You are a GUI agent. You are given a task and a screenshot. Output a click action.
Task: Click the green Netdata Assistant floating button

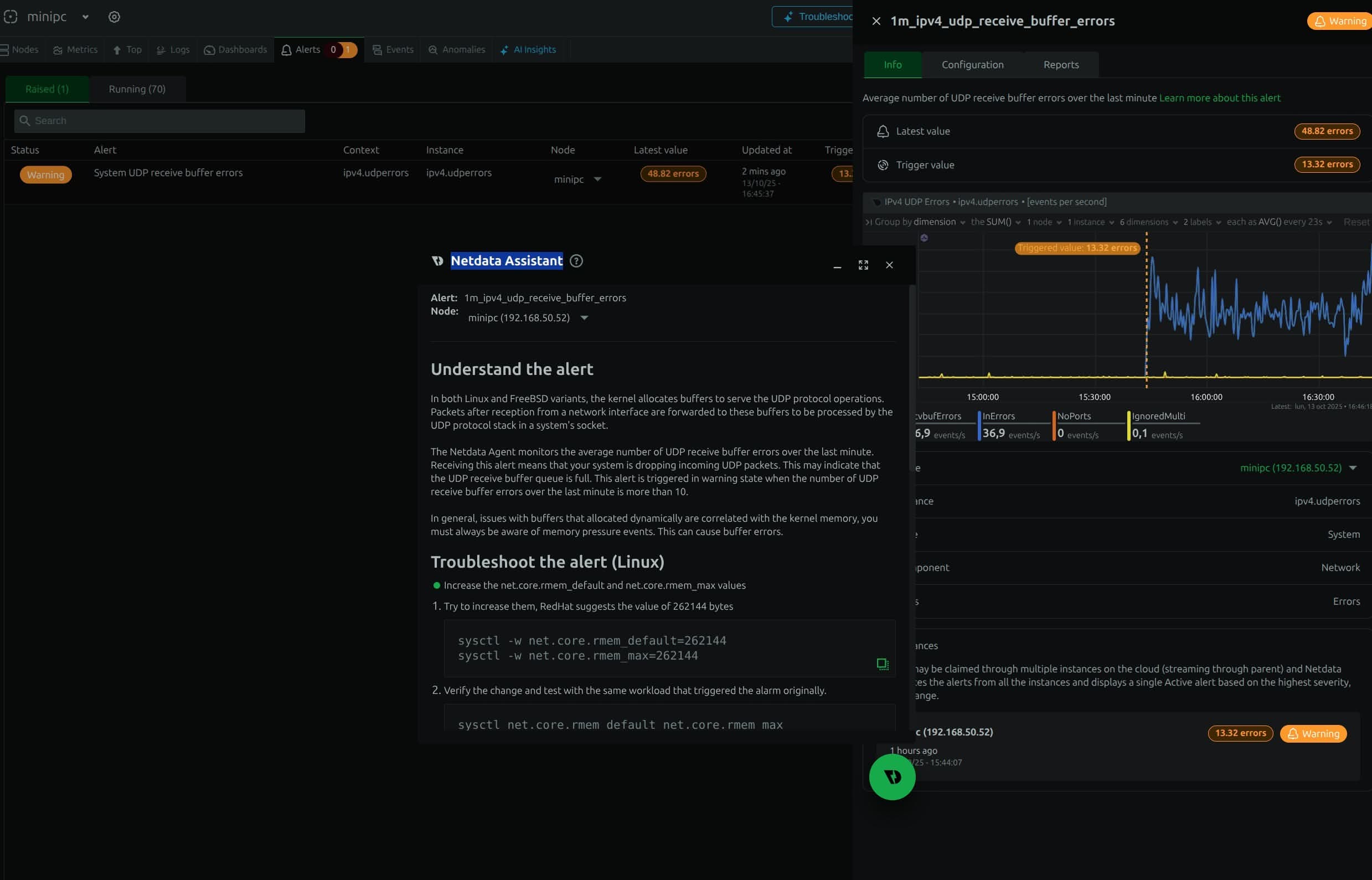coord(891,776)
